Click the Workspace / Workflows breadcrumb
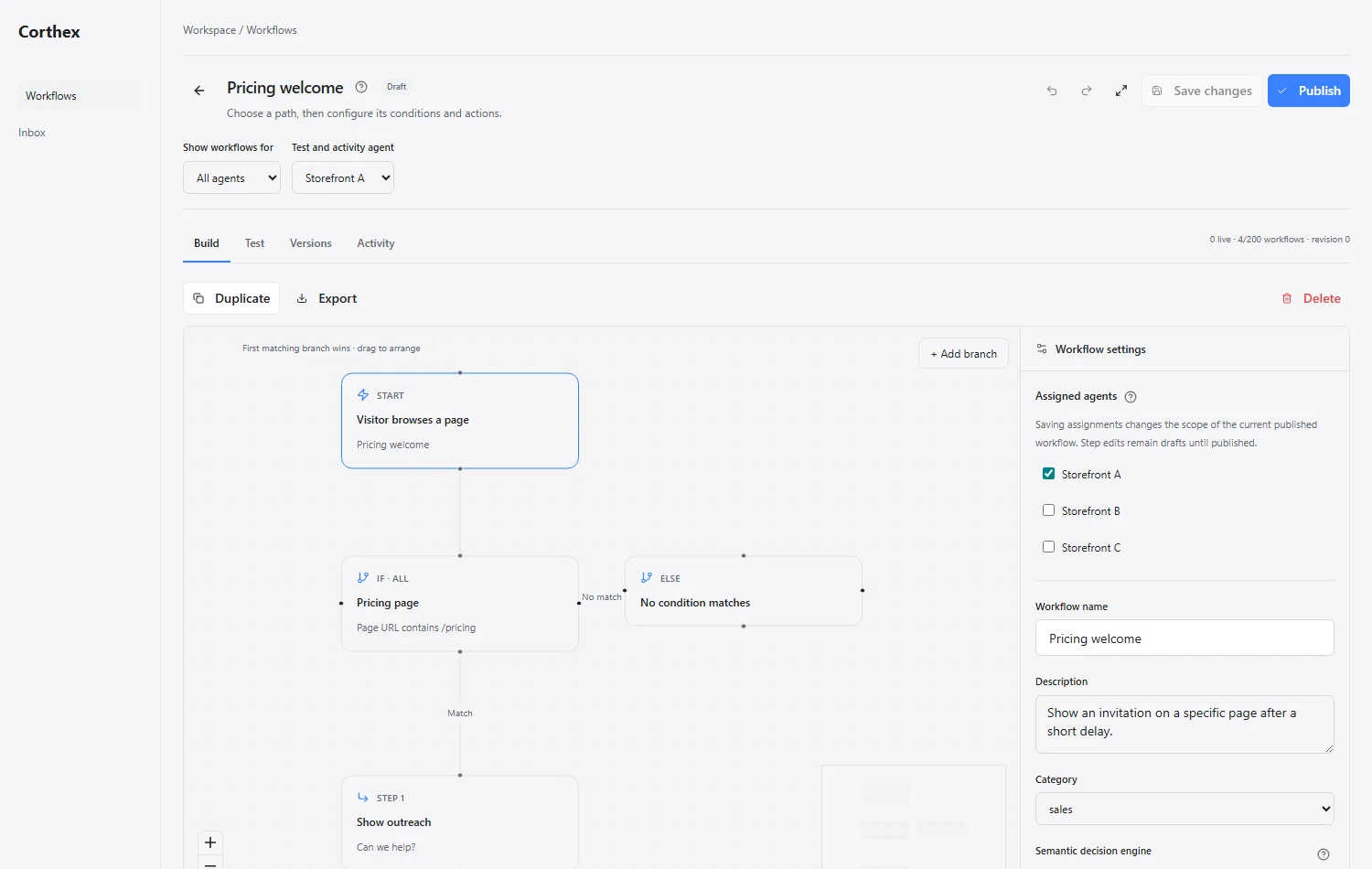 pyautogui.click(x=240, y=30)
